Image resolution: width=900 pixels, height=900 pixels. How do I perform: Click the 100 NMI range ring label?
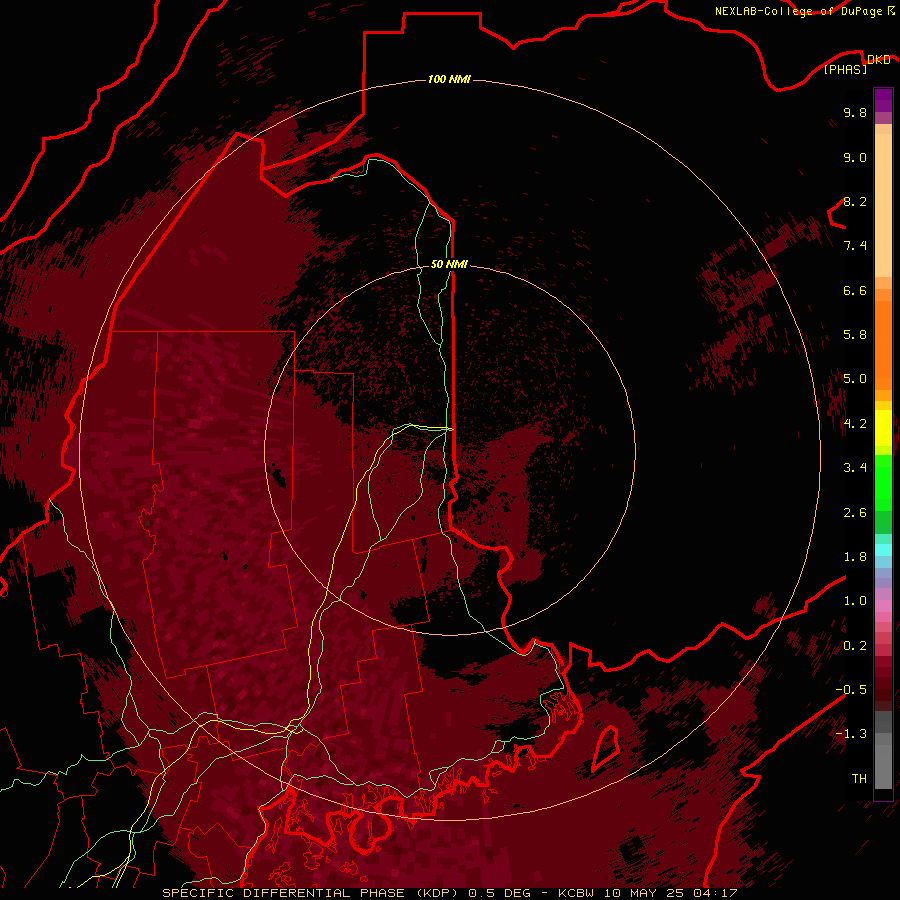tap(449, 79)
